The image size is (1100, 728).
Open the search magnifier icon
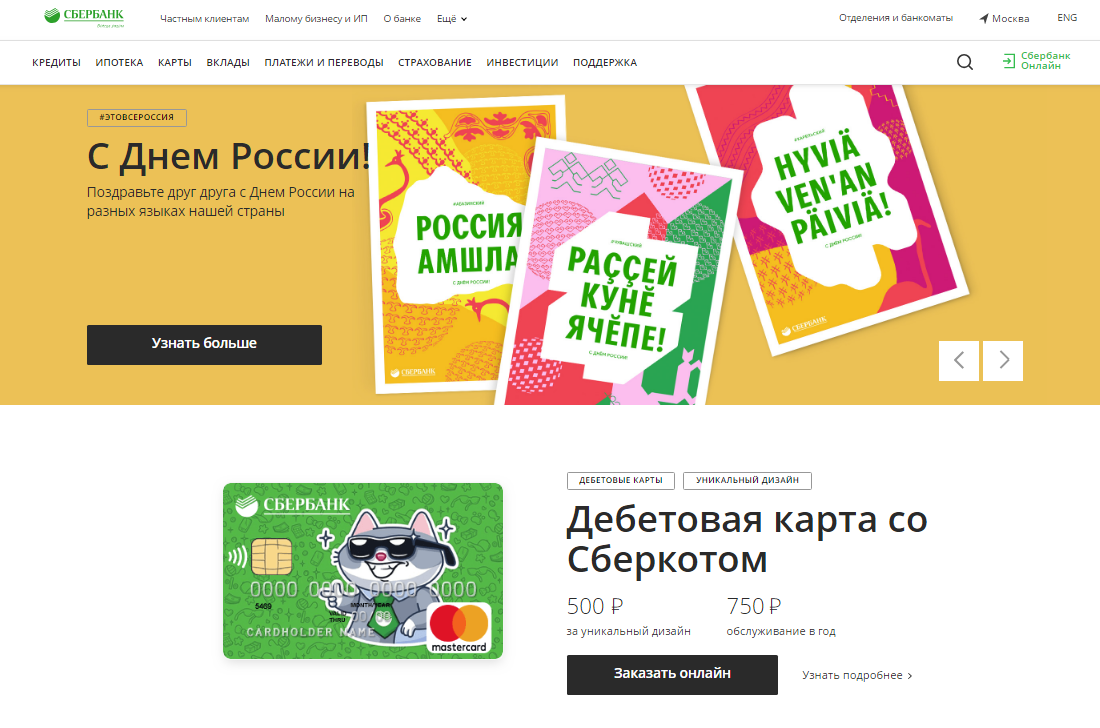[965, 62]
